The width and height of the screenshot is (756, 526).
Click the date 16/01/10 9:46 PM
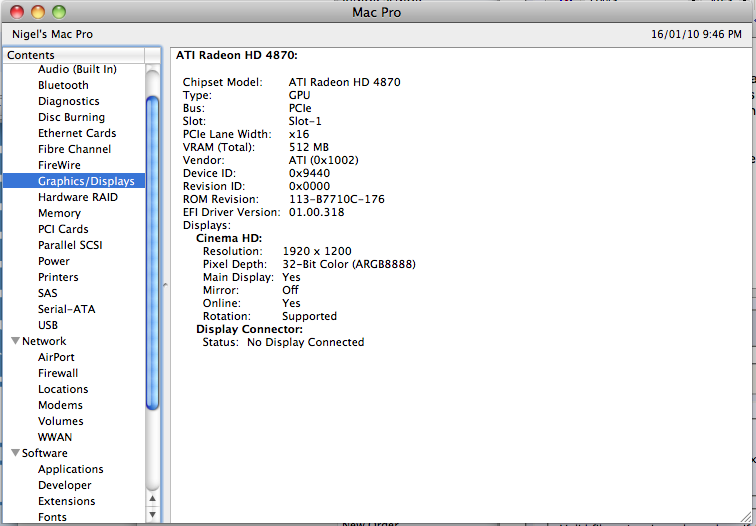(696, 34)
